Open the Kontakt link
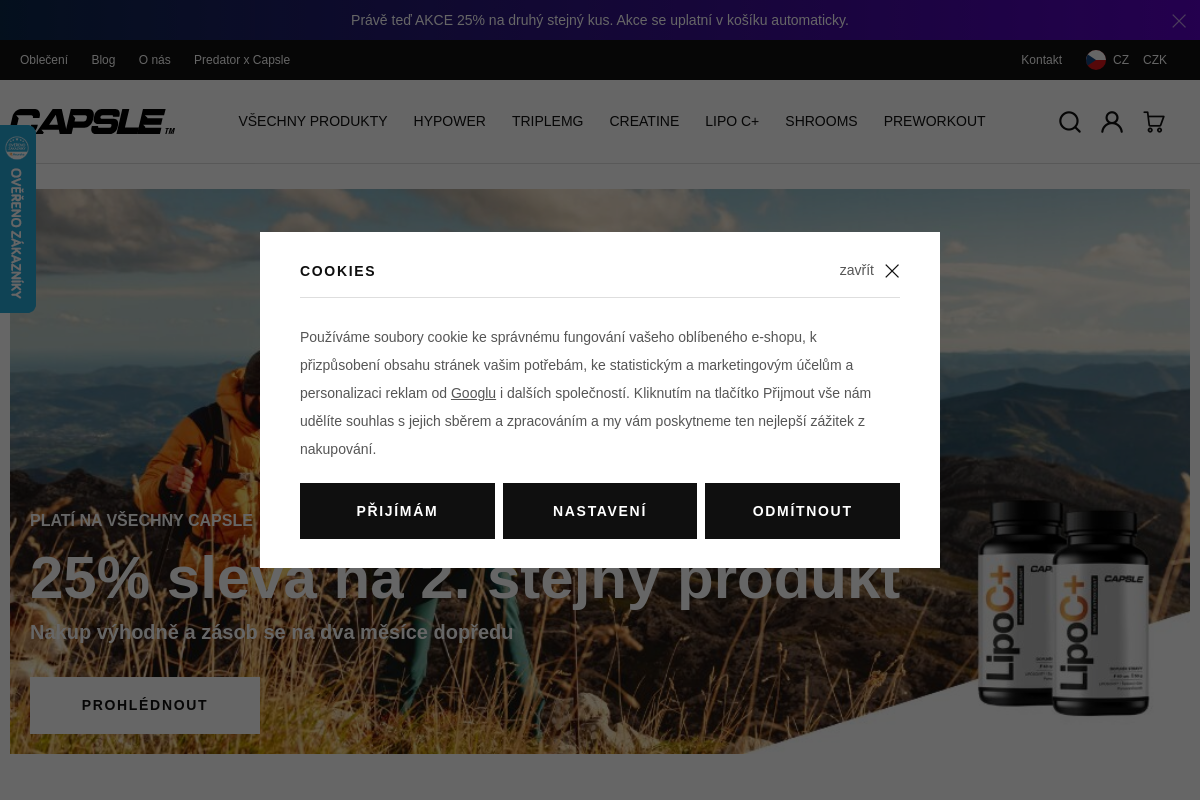Viewport: 1200px width, 800px height. click(x=1041, y=60)
